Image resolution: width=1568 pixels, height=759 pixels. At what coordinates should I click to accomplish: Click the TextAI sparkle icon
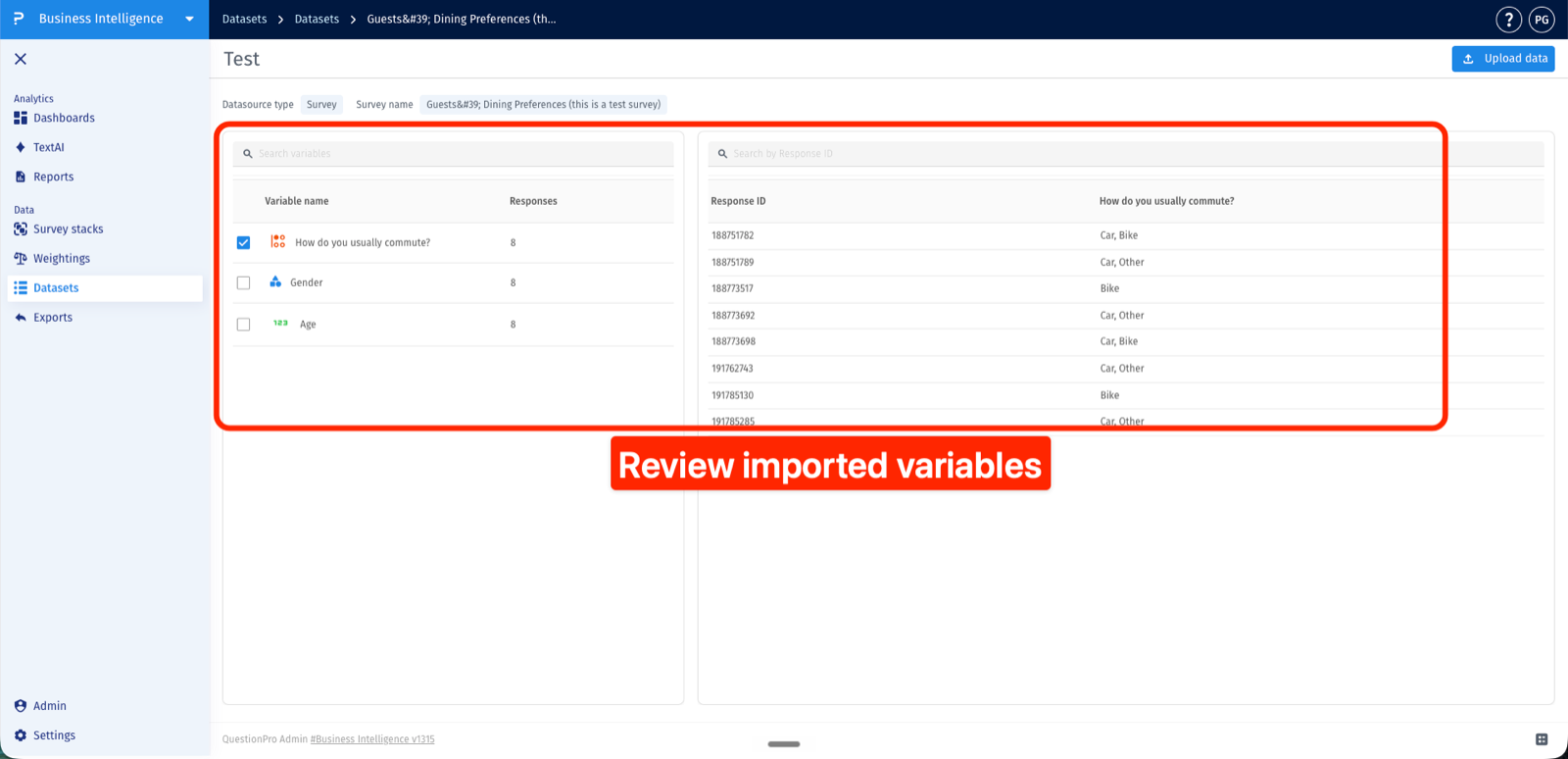21,147
